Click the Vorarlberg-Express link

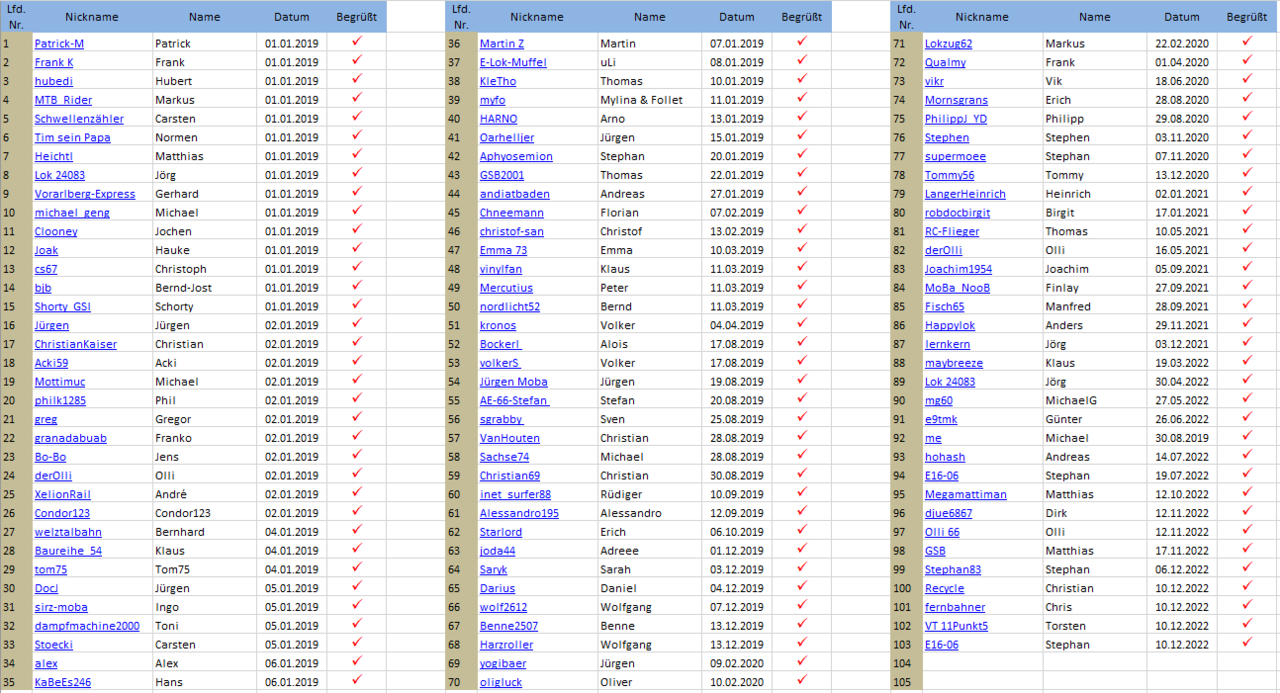pos(85,194)
